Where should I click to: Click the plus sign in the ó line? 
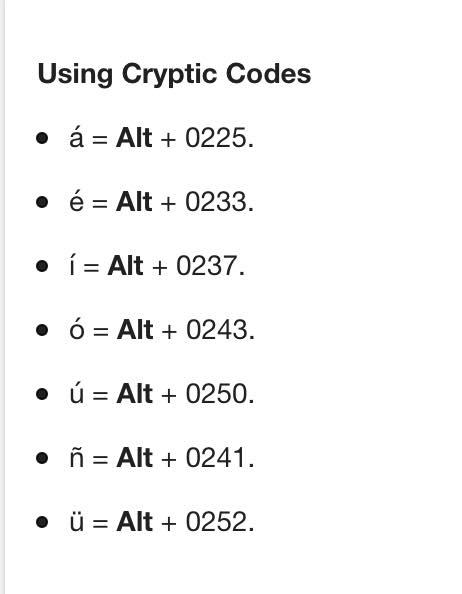[x=169, y=331]
